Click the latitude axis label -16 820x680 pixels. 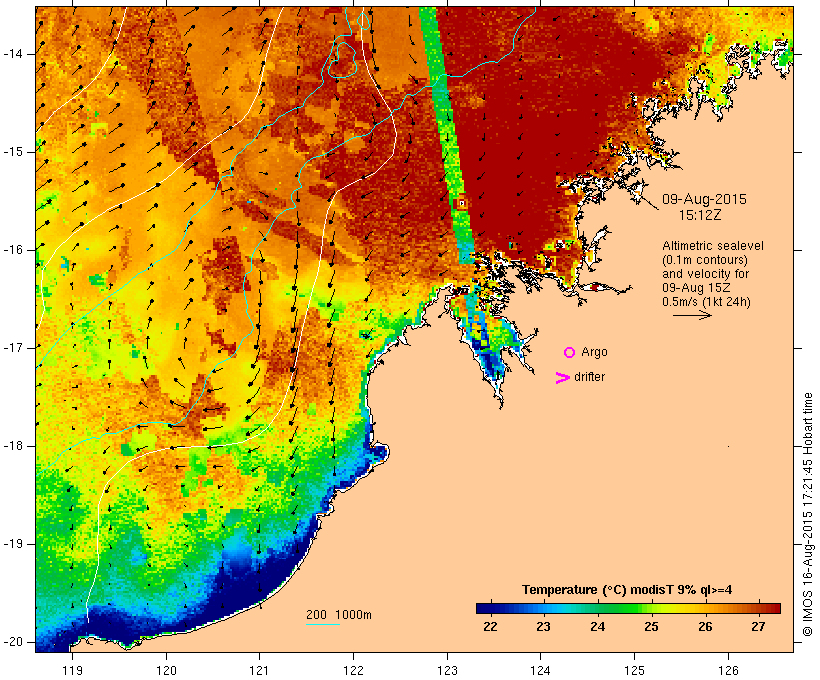12,250
